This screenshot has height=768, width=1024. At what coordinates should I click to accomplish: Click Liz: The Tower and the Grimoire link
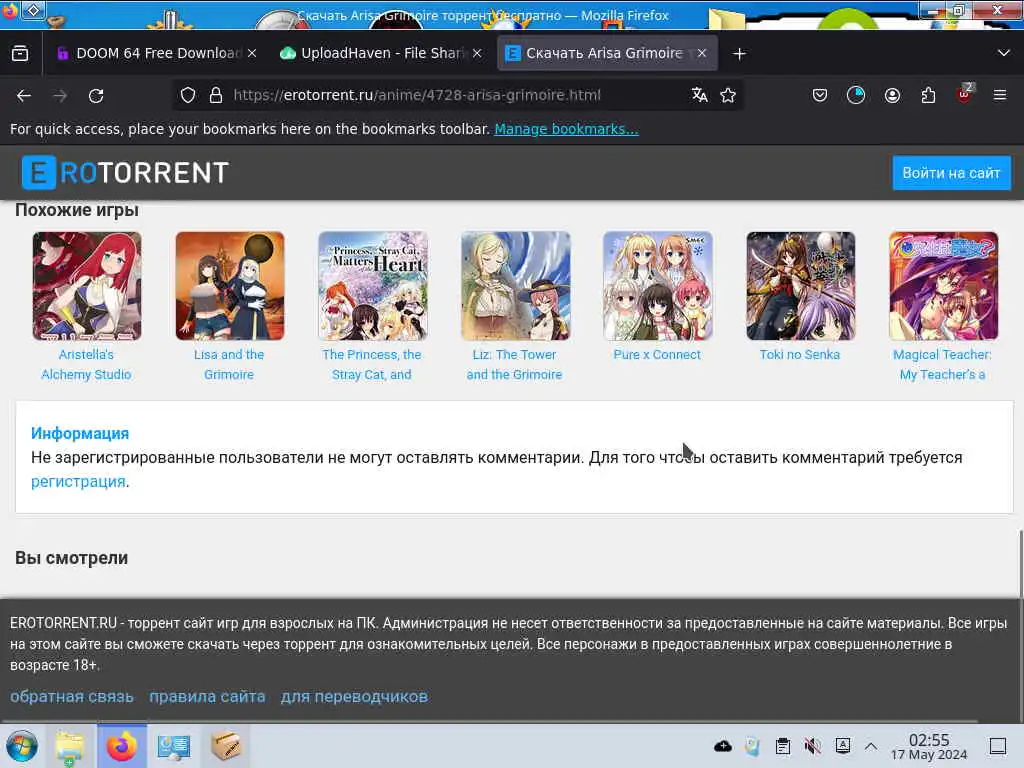click(x=515, y=364)
